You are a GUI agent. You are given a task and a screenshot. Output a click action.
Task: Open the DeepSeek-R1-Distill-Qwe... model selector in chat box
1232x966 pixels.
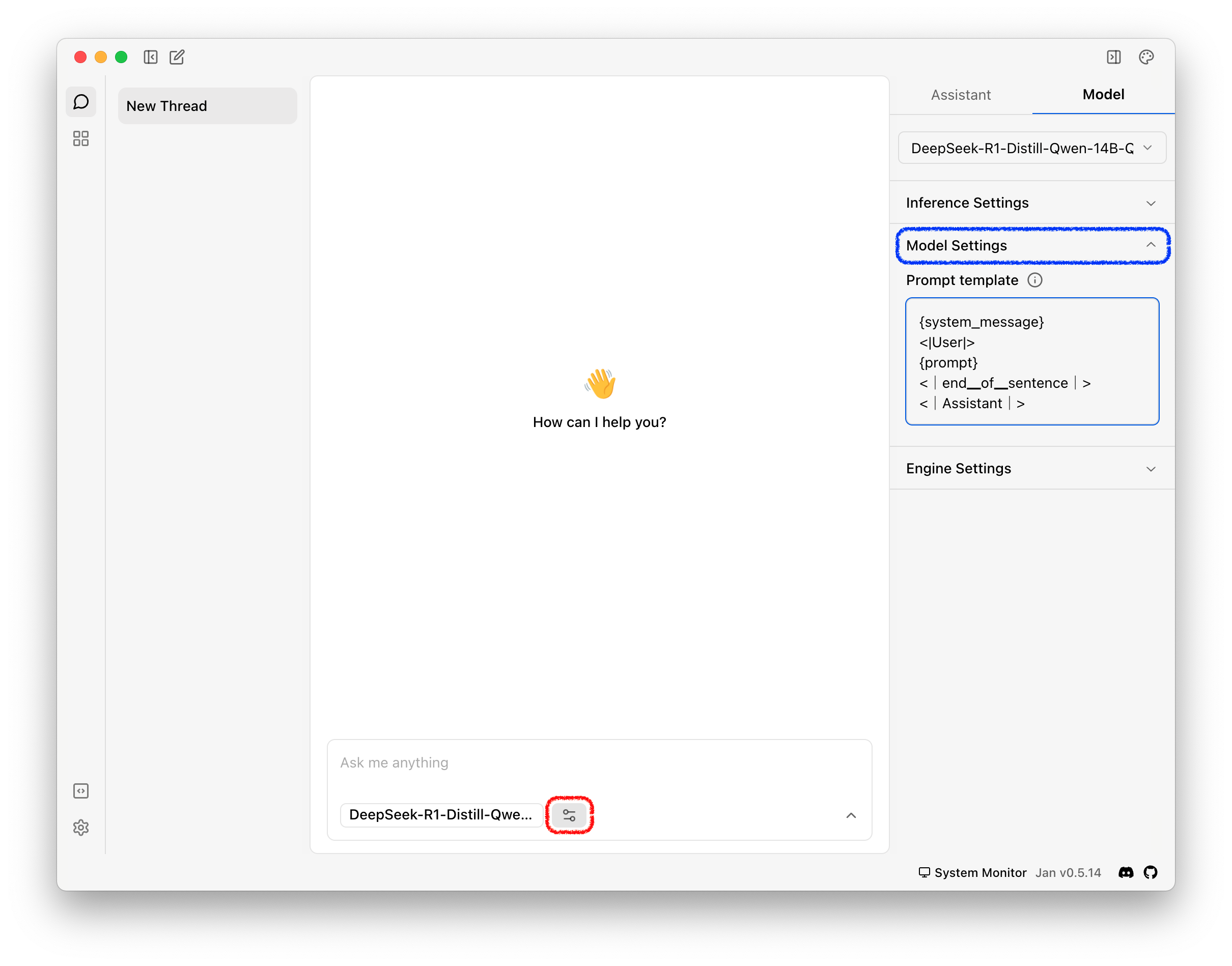click(x=441, y=815)
